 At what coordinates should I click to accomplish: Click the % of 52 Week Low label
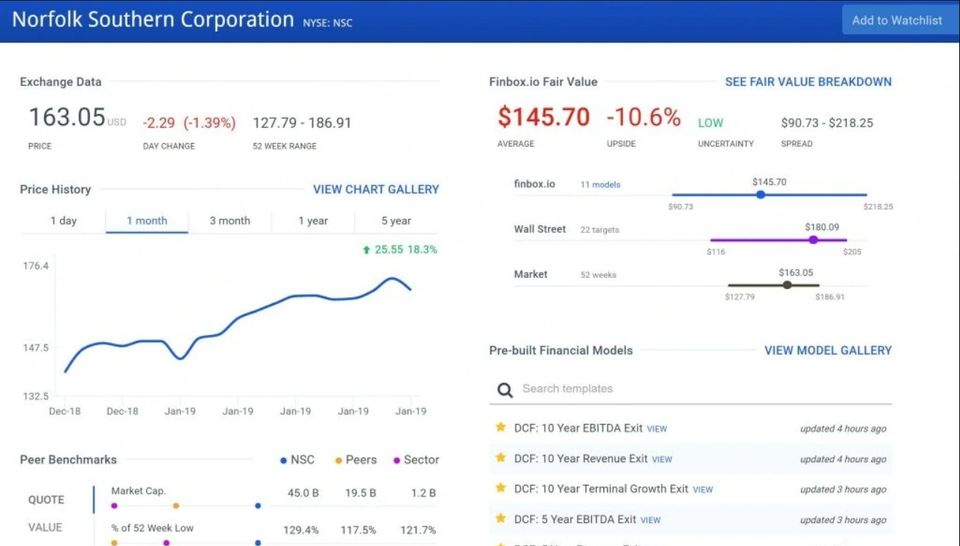point(152,528)
